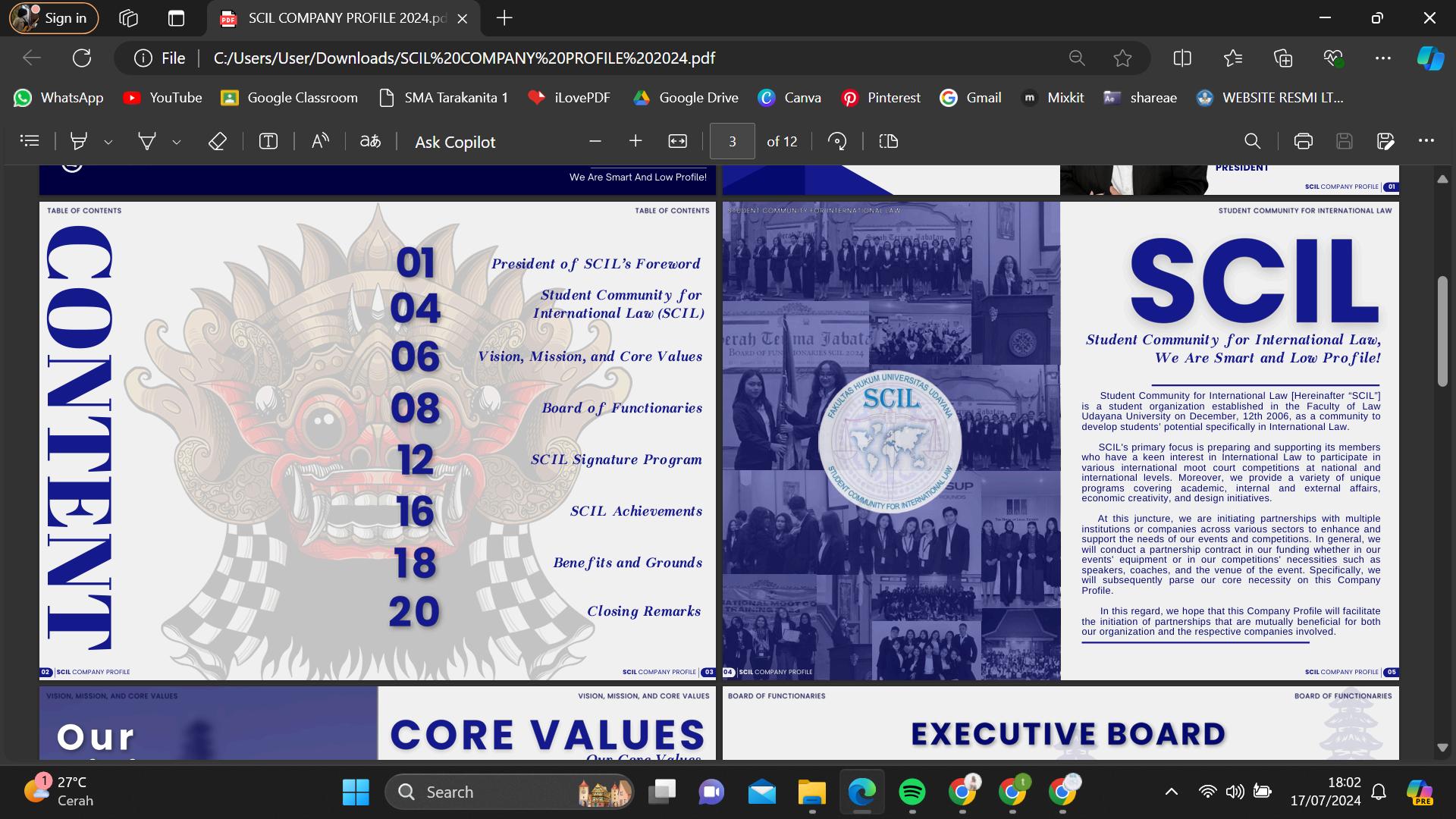This screenshot has width=1456, height=819.
Task: Open Google Drive bookmark
Action: click(686, 98)
